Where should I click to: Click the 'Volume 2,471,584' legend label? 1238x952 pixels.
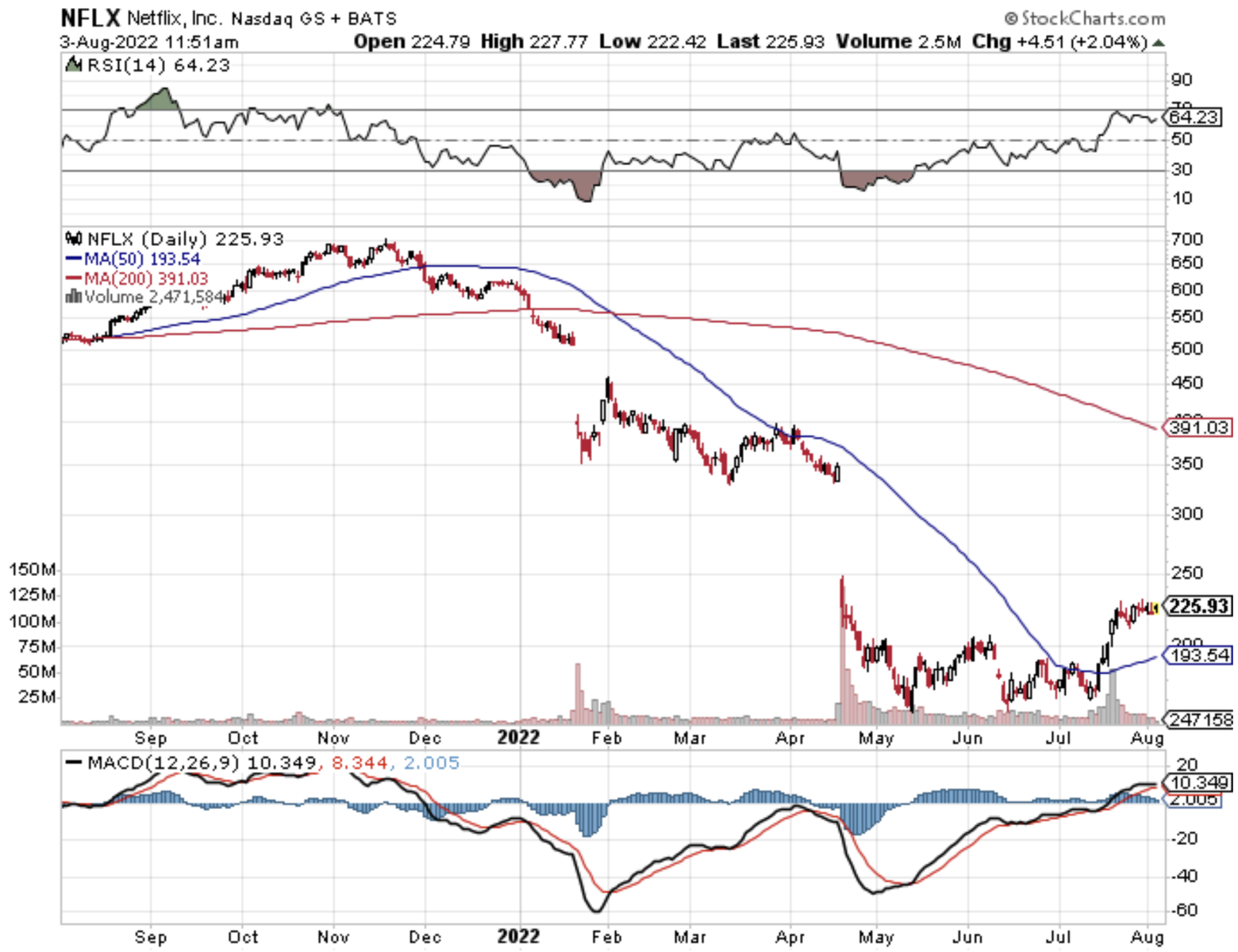pos(154,297)
